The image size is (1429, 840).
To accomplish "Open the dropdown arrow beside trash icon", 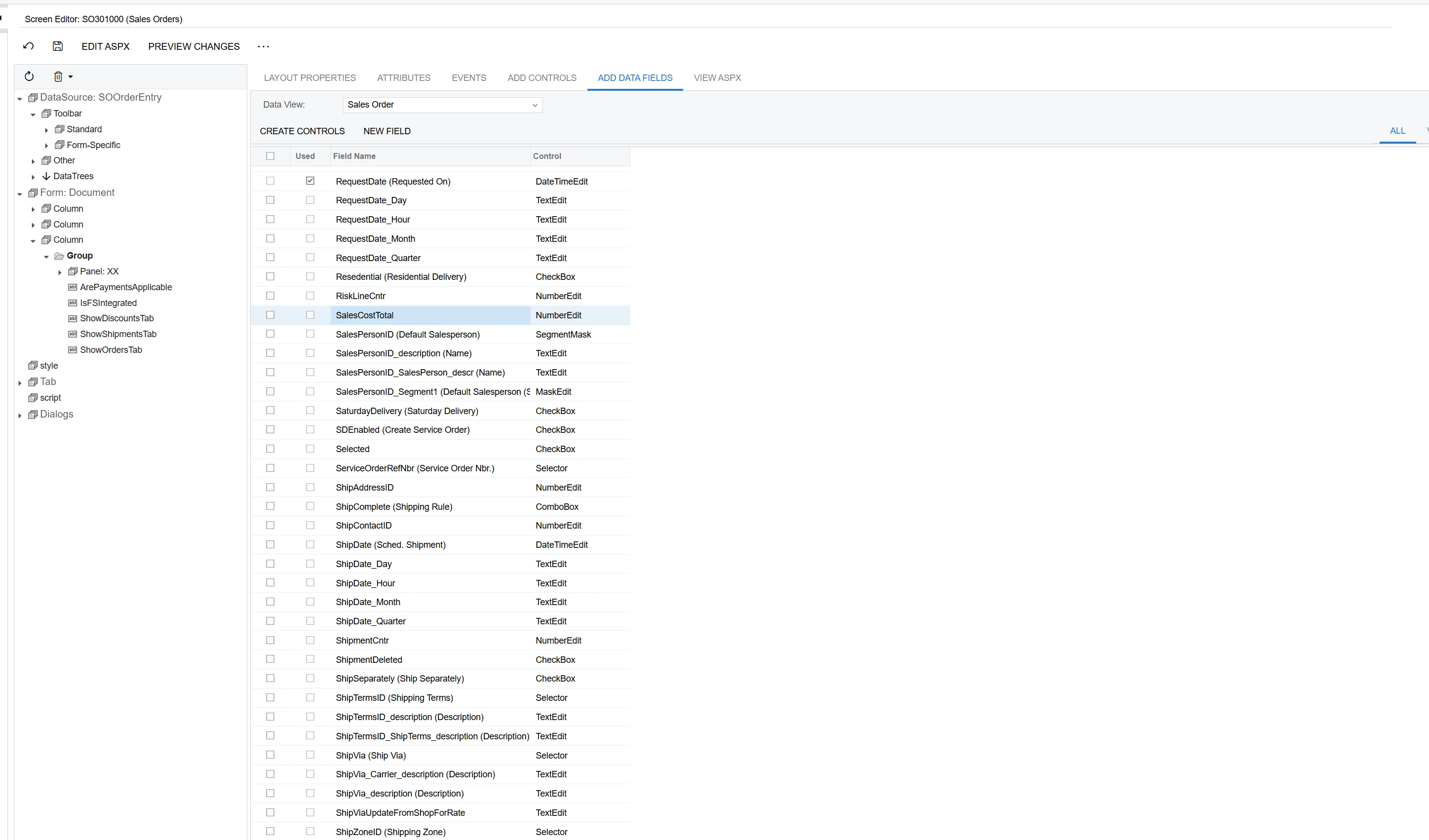I will (x=70, y=76).
